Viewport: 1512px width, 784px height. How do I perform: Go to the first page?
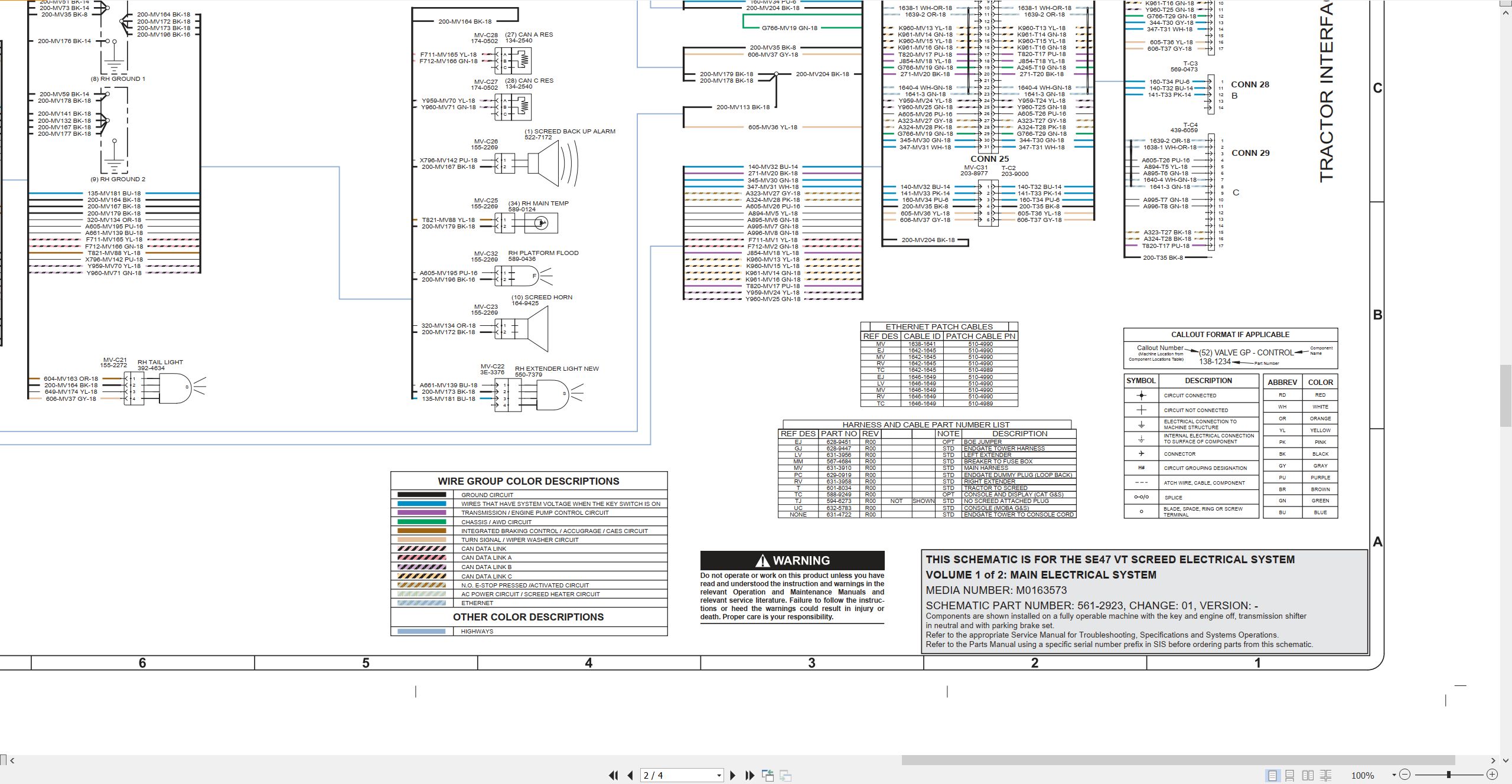click(614, 775)
